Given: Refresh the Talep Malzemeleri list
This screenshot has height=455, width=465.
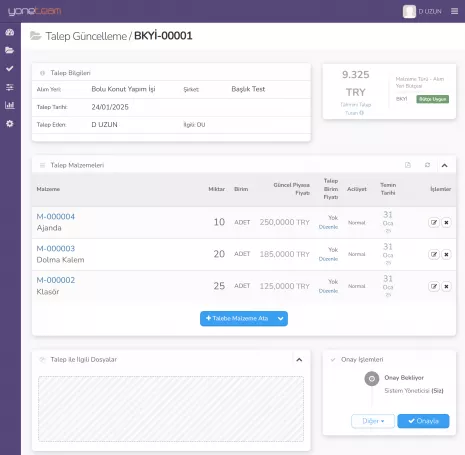Looking at the screenshot, I should click(x=427, y=165).
